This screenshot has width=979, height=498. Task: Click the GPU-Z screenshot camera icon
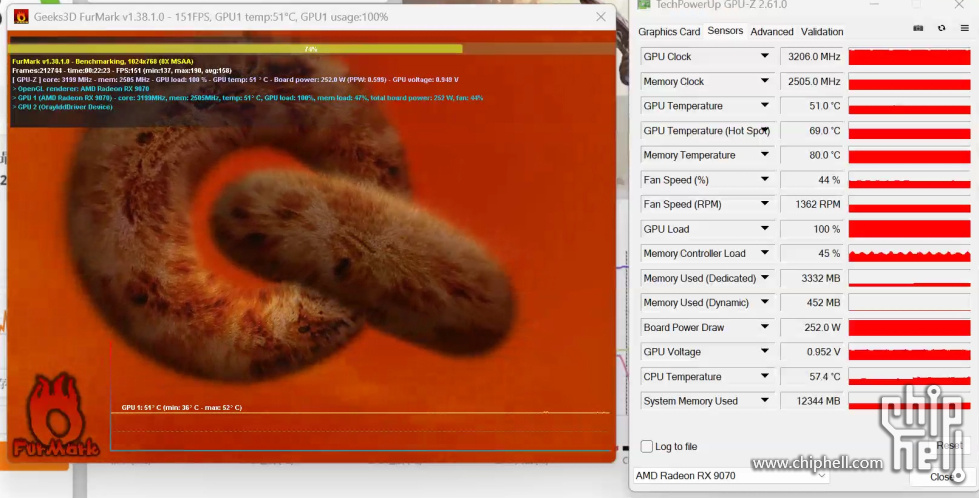(918, 29)
